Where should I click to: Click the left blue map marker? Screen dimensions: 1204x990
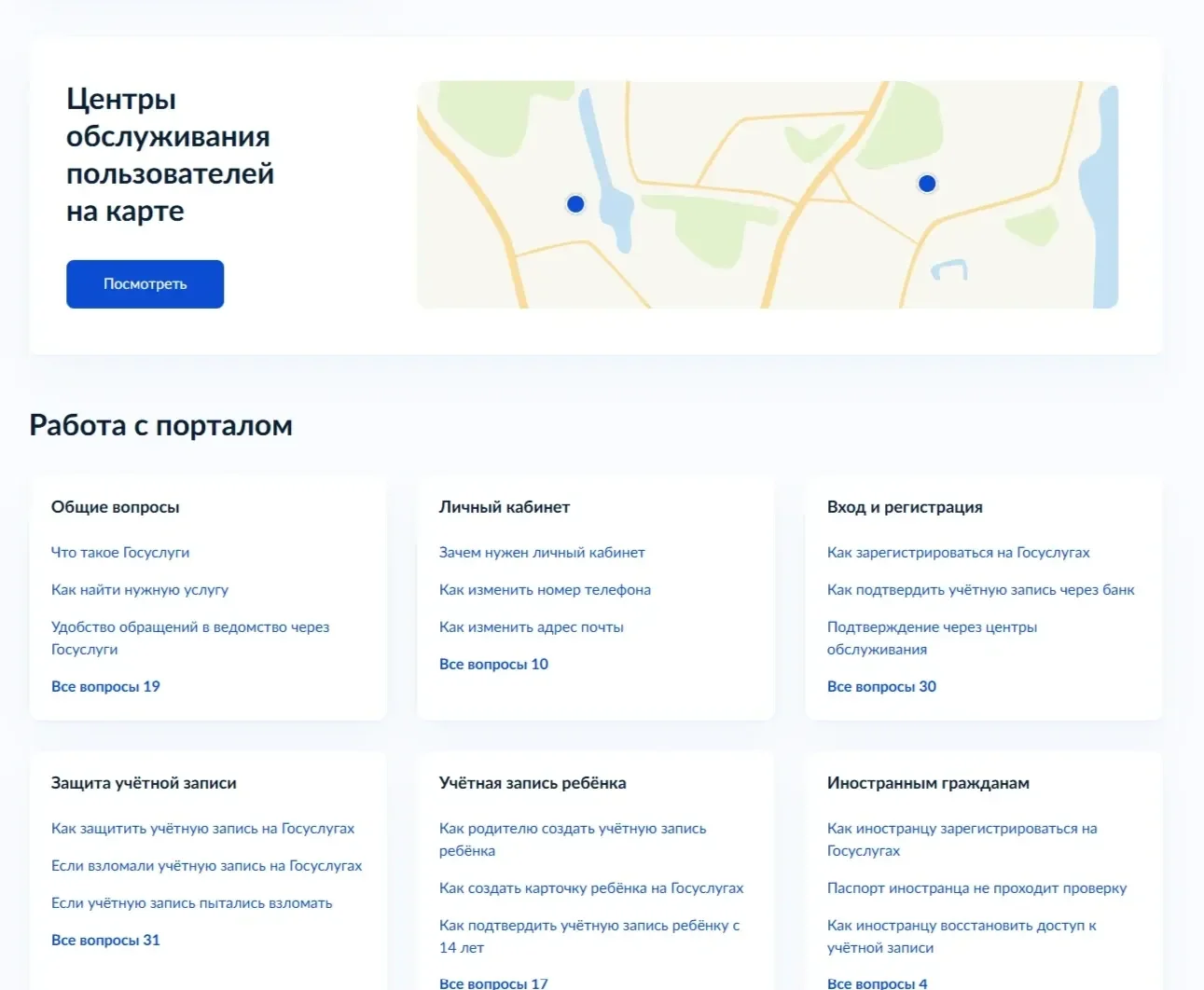(x=575, y=204)
